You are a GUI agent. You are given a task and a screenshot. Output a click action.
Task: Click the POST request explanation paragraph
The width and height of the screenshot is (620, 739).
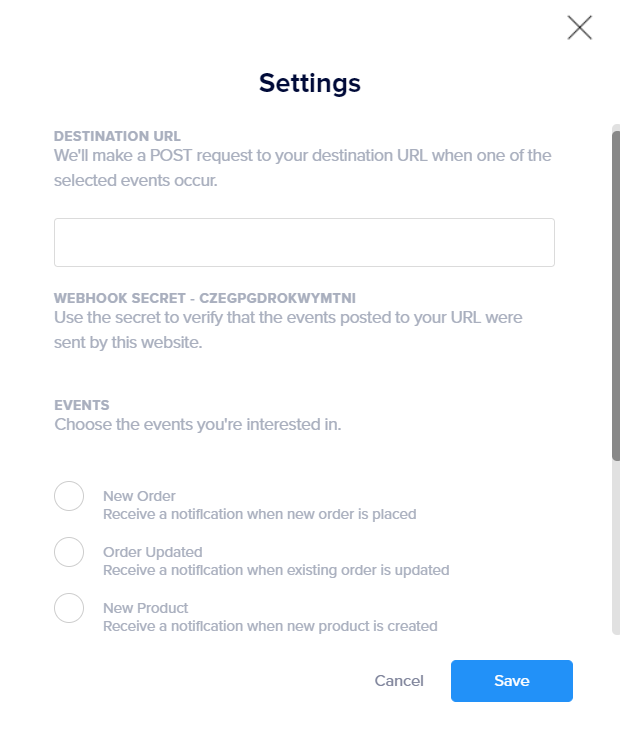coord(302,169)
